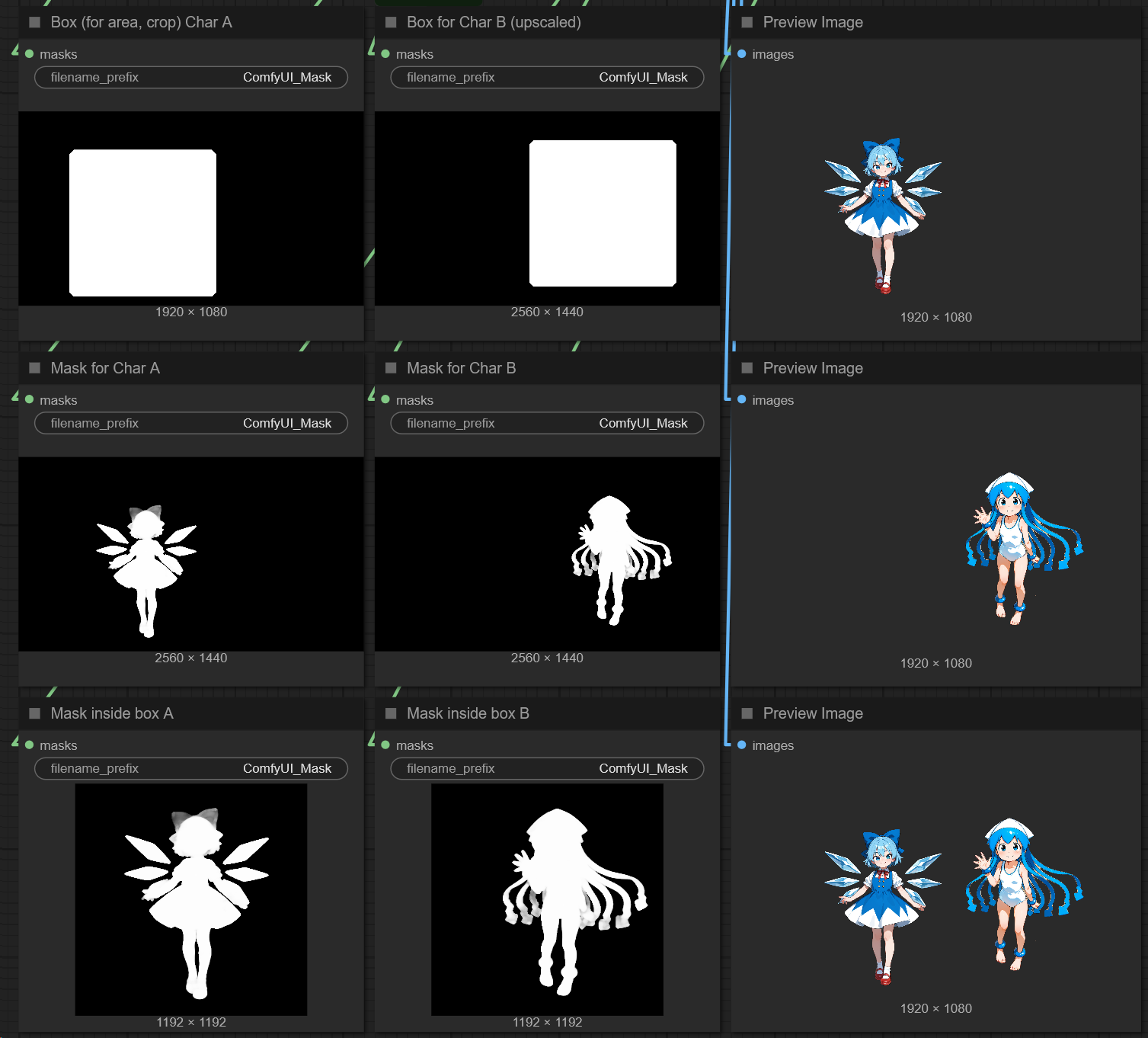Screen dimensions: 1148x1038
Task: Collapse the Mask for Char B node
Action: pos(391,368)
